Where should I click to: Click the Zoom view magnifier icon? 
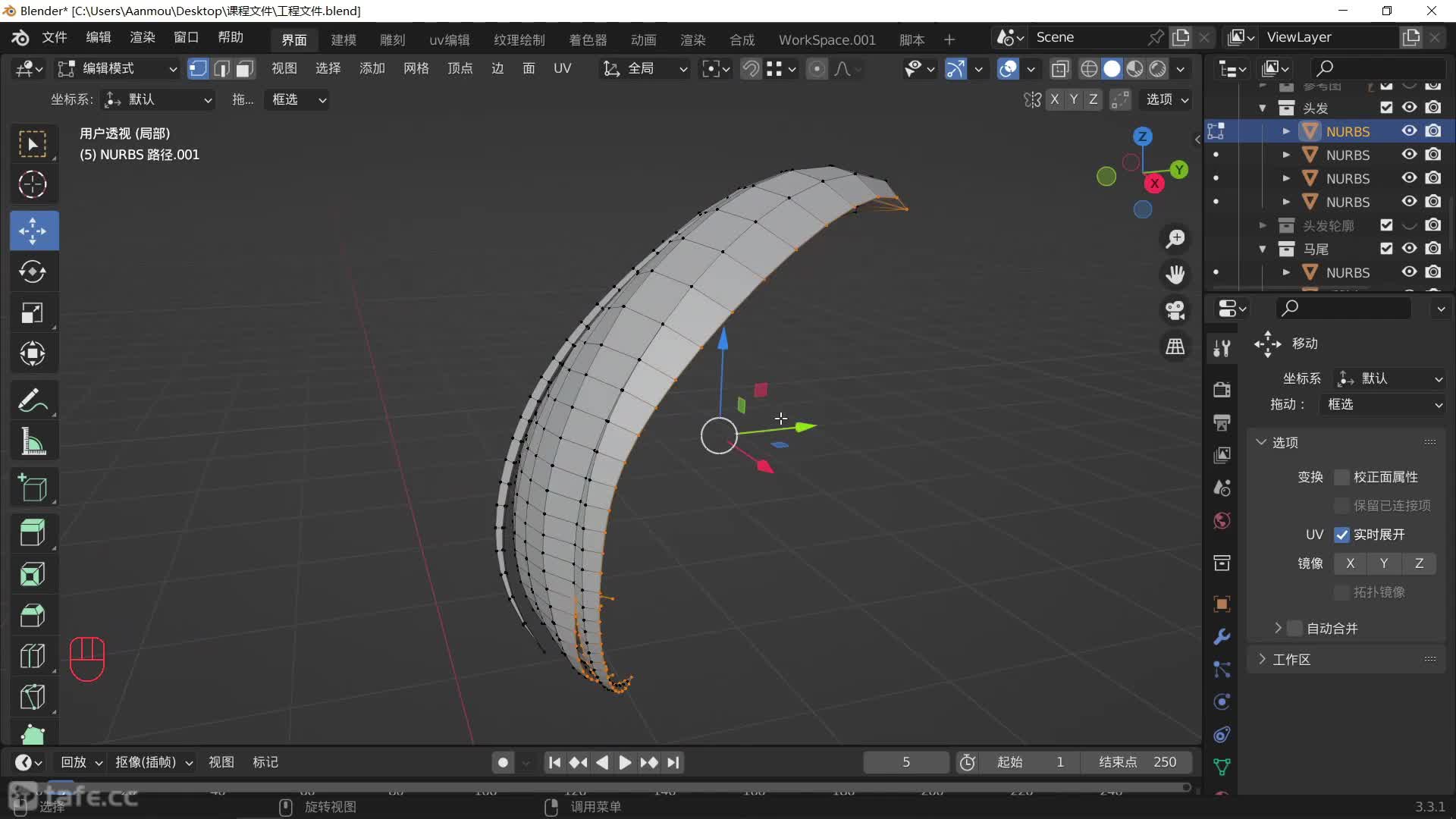pos(1175,239)
